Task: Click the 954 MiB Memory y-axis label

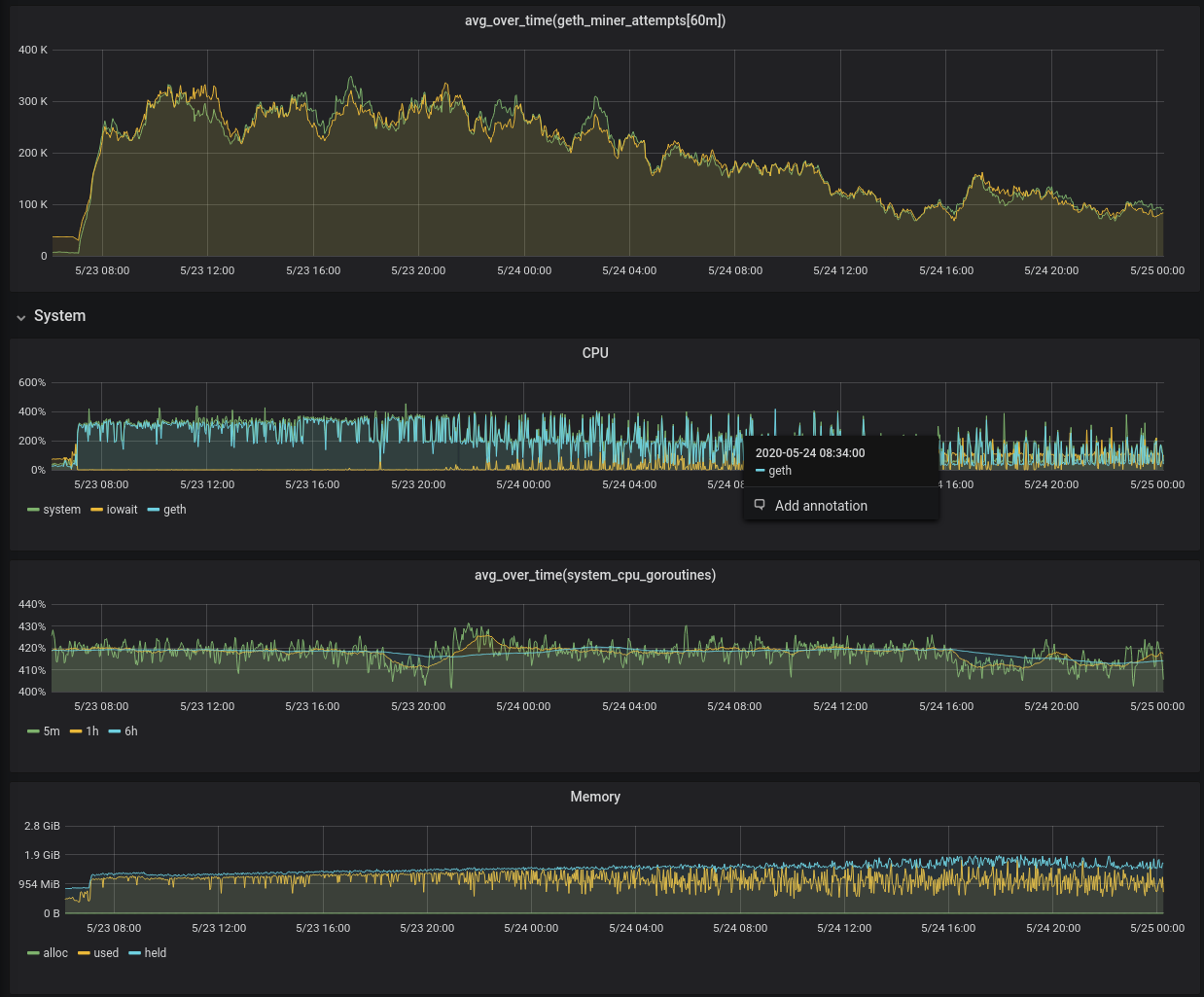Action: (39, 884)
